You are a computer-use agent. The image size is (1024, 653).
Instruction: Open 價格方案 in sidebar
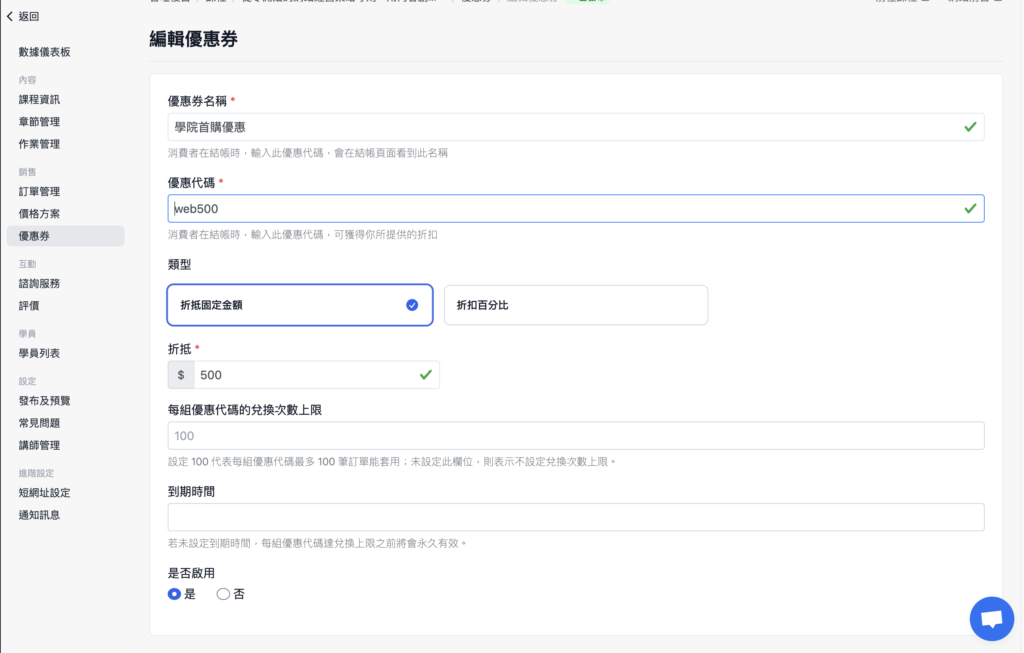[x=39, y=214]
